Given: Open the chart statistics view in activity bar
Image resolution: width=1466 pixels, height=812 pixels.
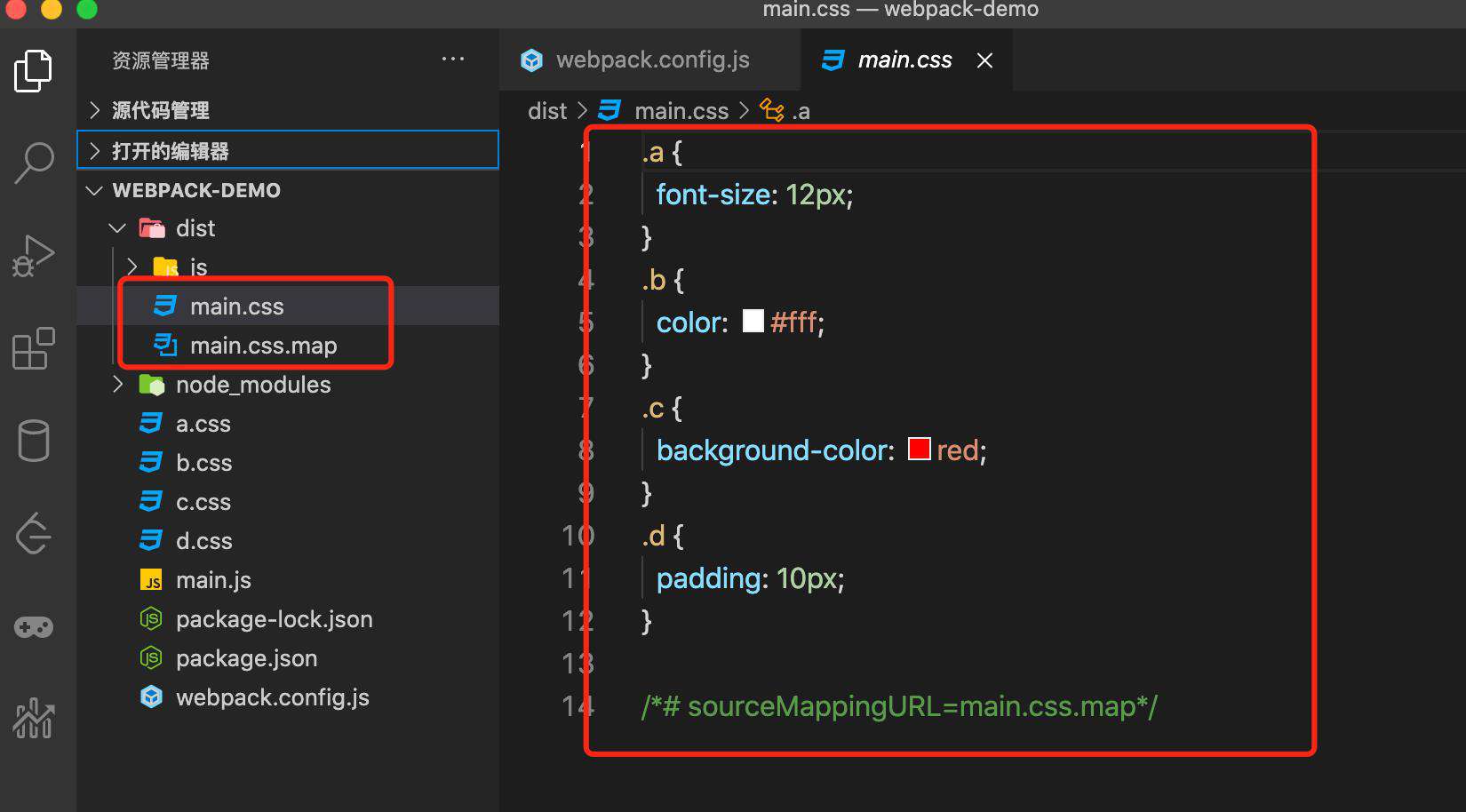Looking at the screenshot, I should 34,718.
